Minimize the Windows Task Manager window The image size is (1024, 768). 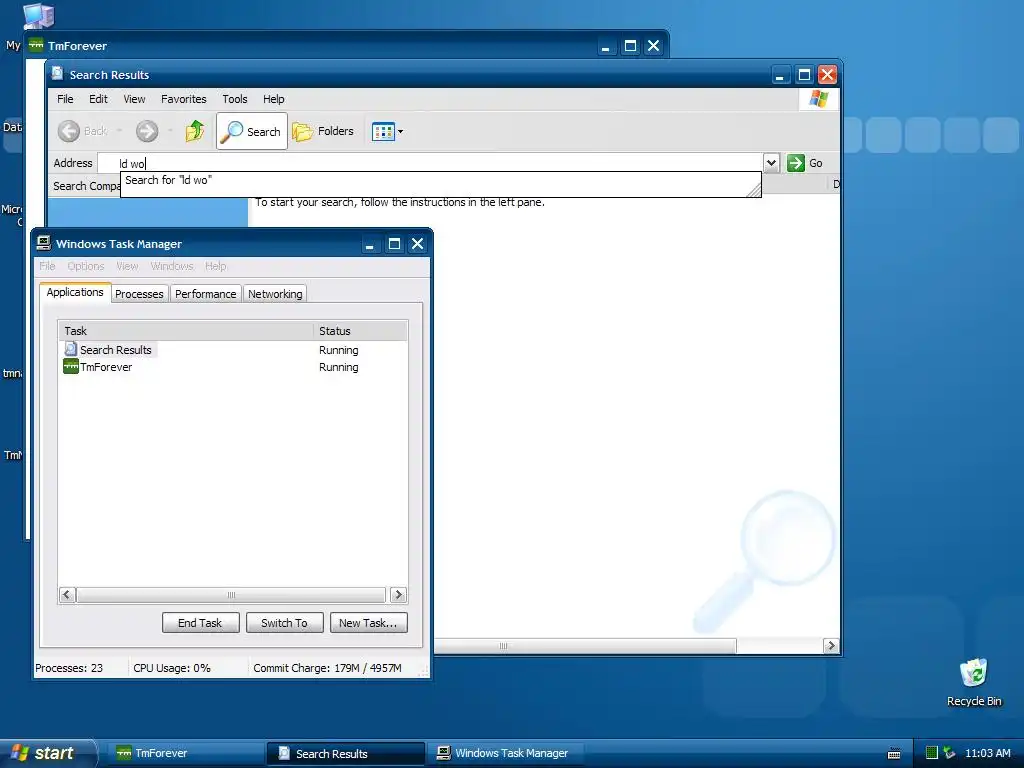[370, 244]
